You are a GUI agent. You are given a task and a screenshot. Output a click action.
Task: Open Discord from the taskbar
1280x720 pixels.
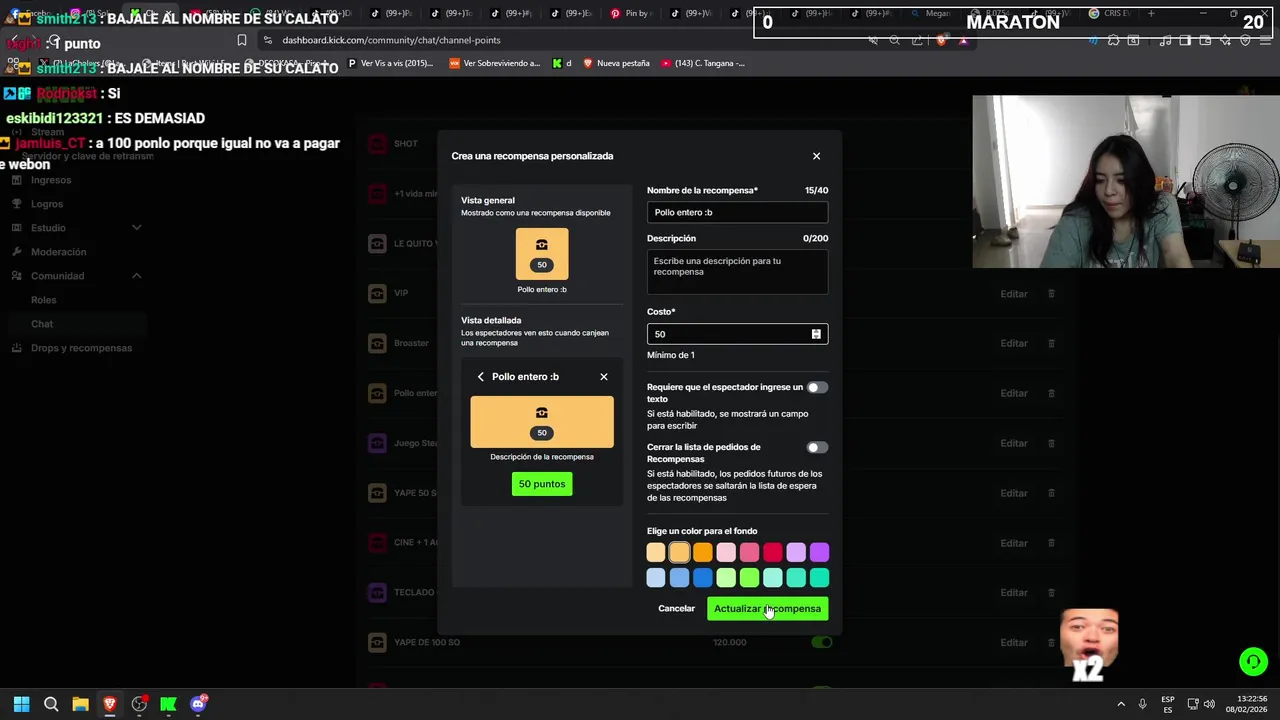(198, 704)
